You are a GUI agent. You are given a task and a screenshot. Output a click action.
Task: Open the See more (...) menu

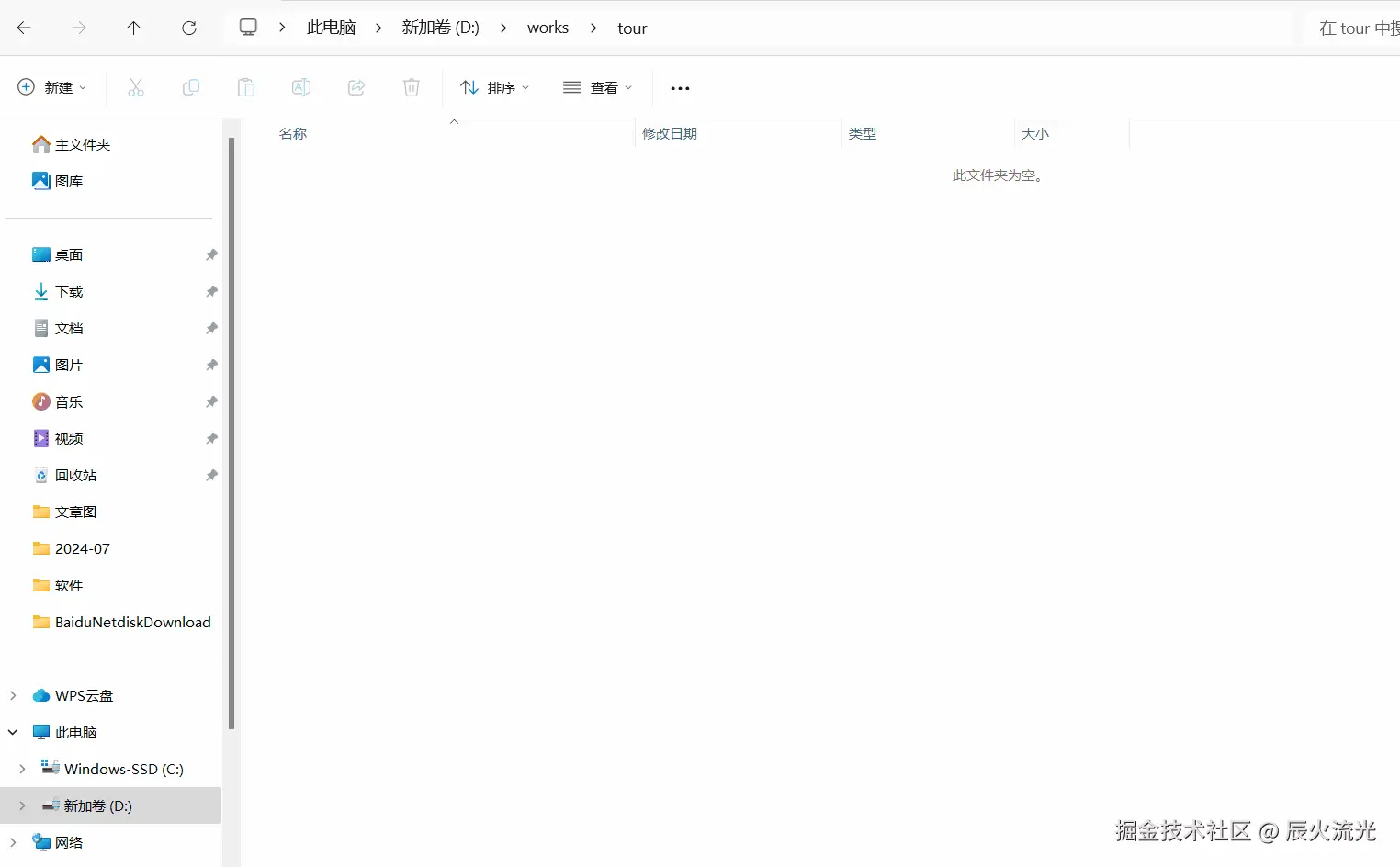[680, 87]
